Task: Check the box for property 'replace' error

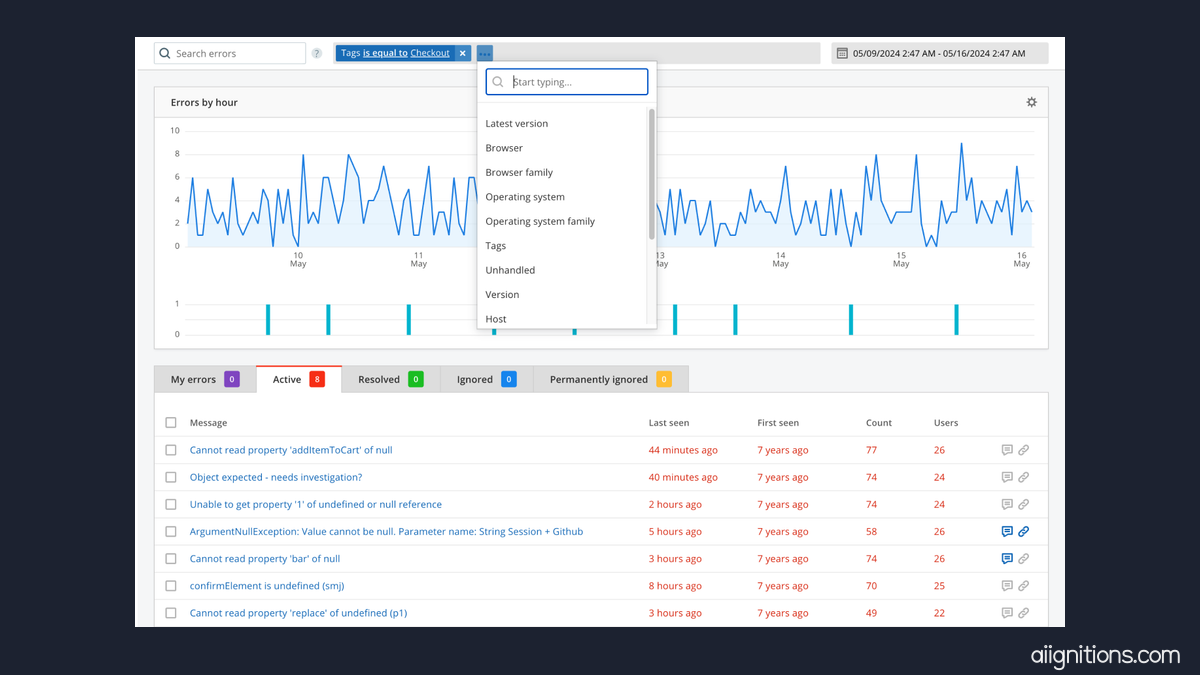Action: pos(171,612)
